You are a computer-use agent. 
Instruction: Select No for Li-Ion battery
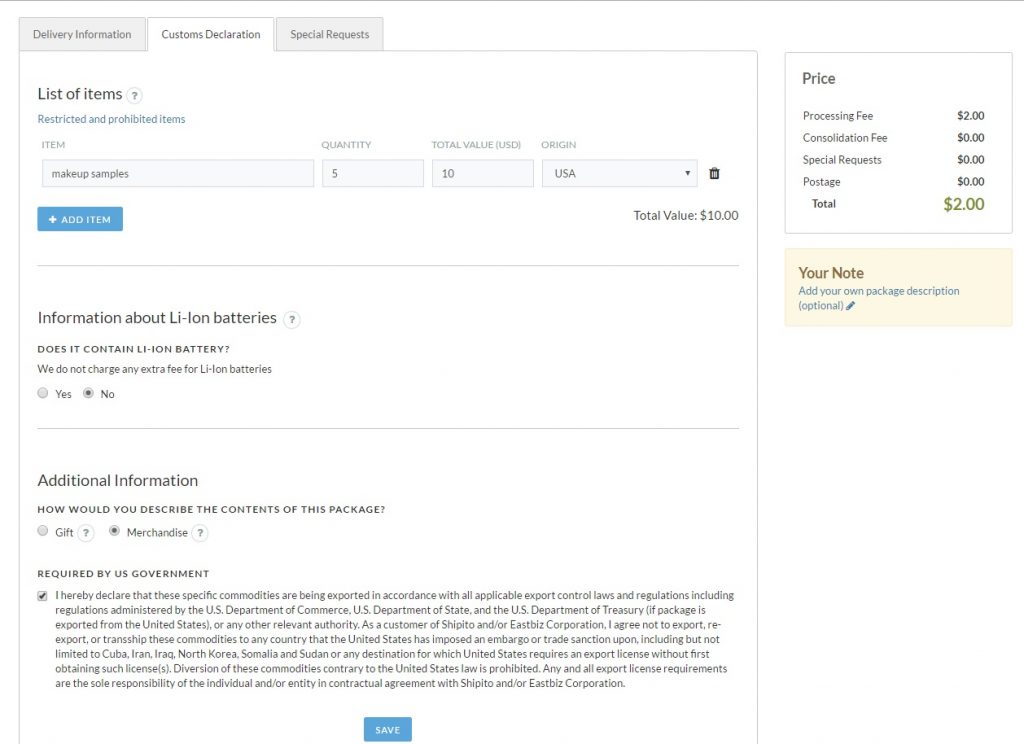[88, 393]
